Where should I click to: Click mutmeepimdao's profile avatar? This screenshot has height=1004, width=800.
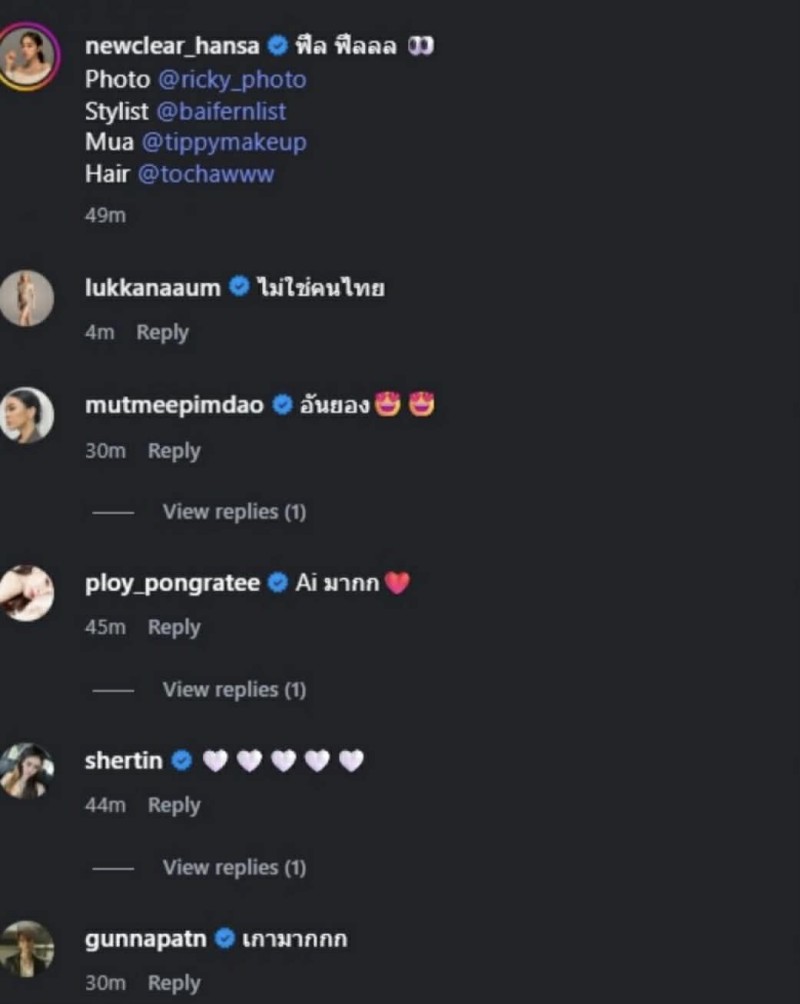[x=27, y=415]
